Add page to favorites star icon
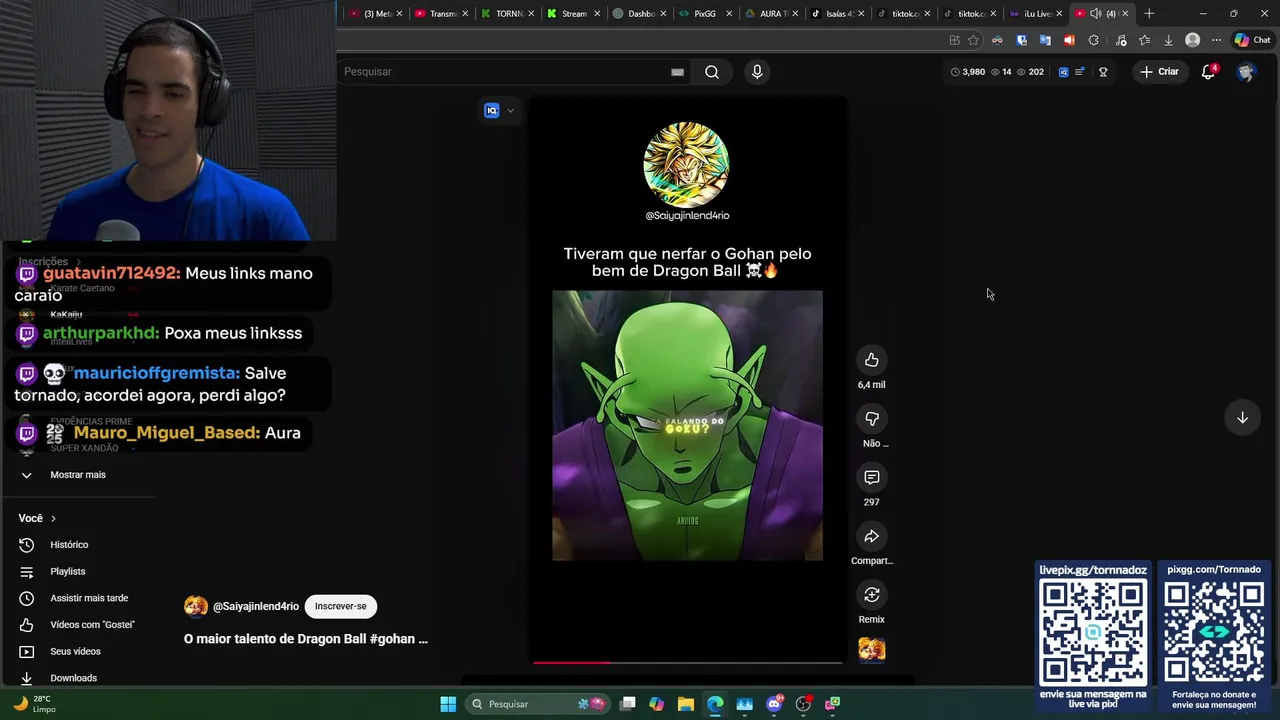Screen dimensions: 1280x720 [x=973, y=40]
